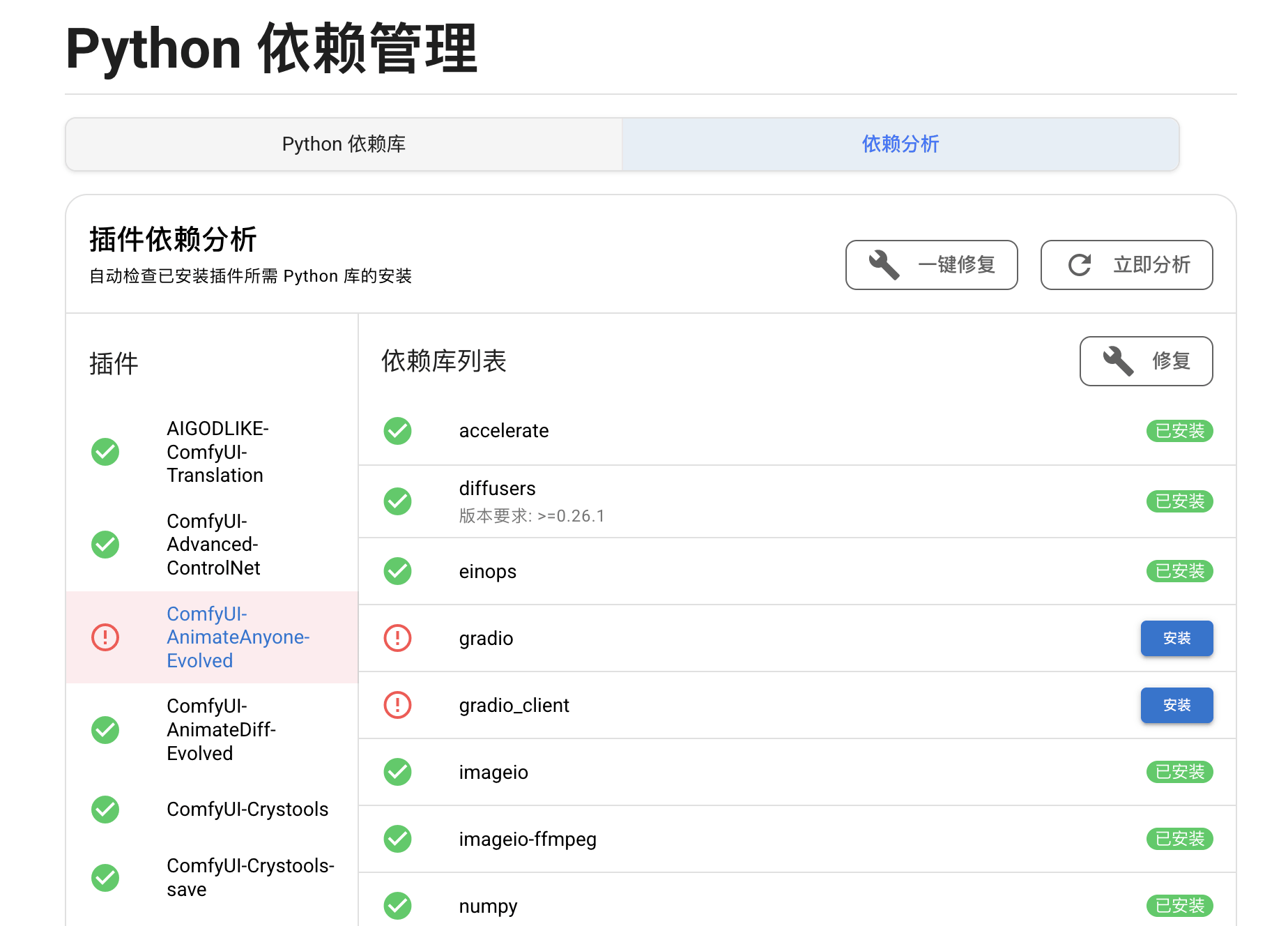The height and width of the screenshot is (926, 1288).
Task: Select the 依赖分析 tab
Action: (x=900, y=144)
